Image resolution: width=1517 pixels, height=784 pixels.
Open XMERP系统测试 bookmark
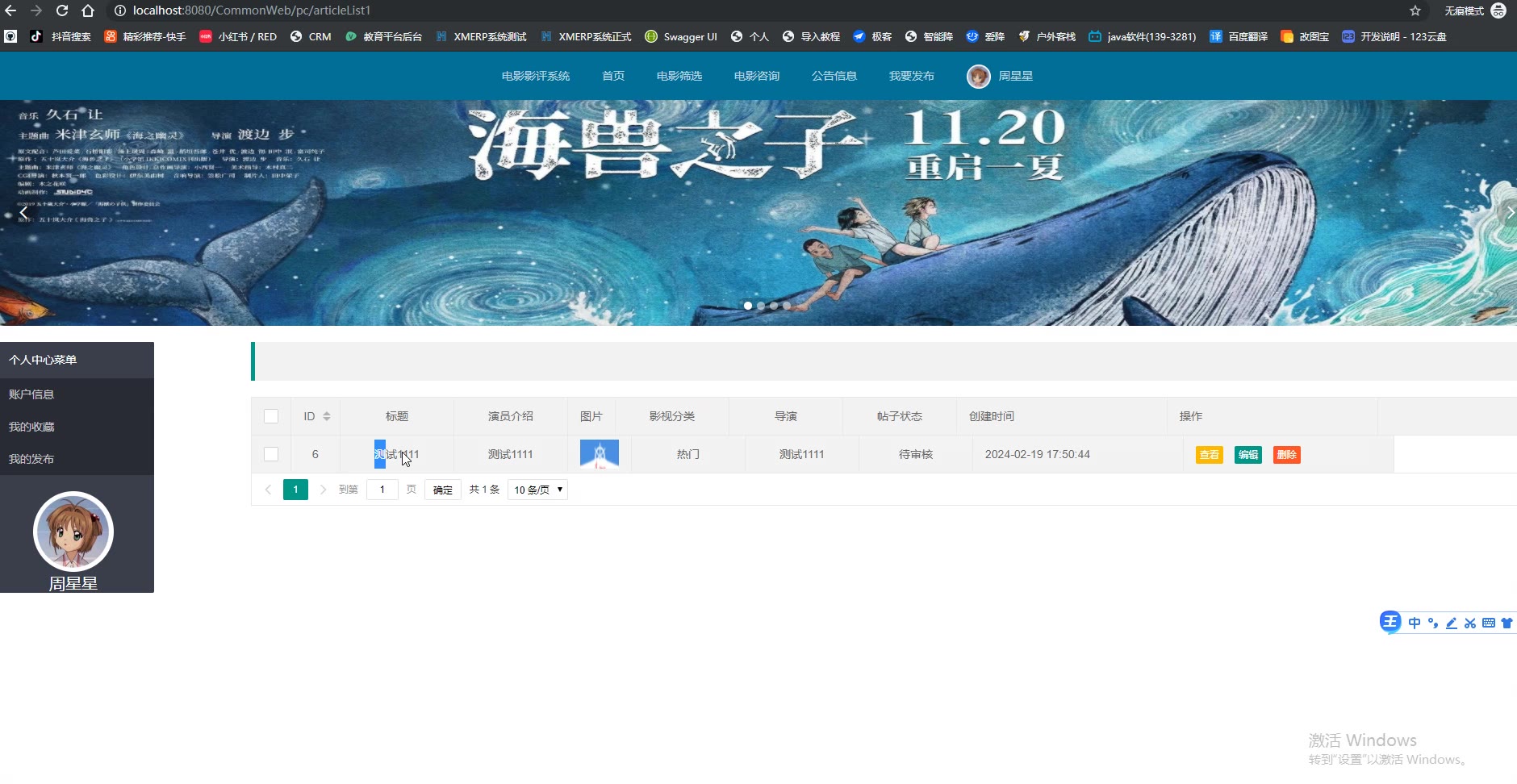pos(481,36)
